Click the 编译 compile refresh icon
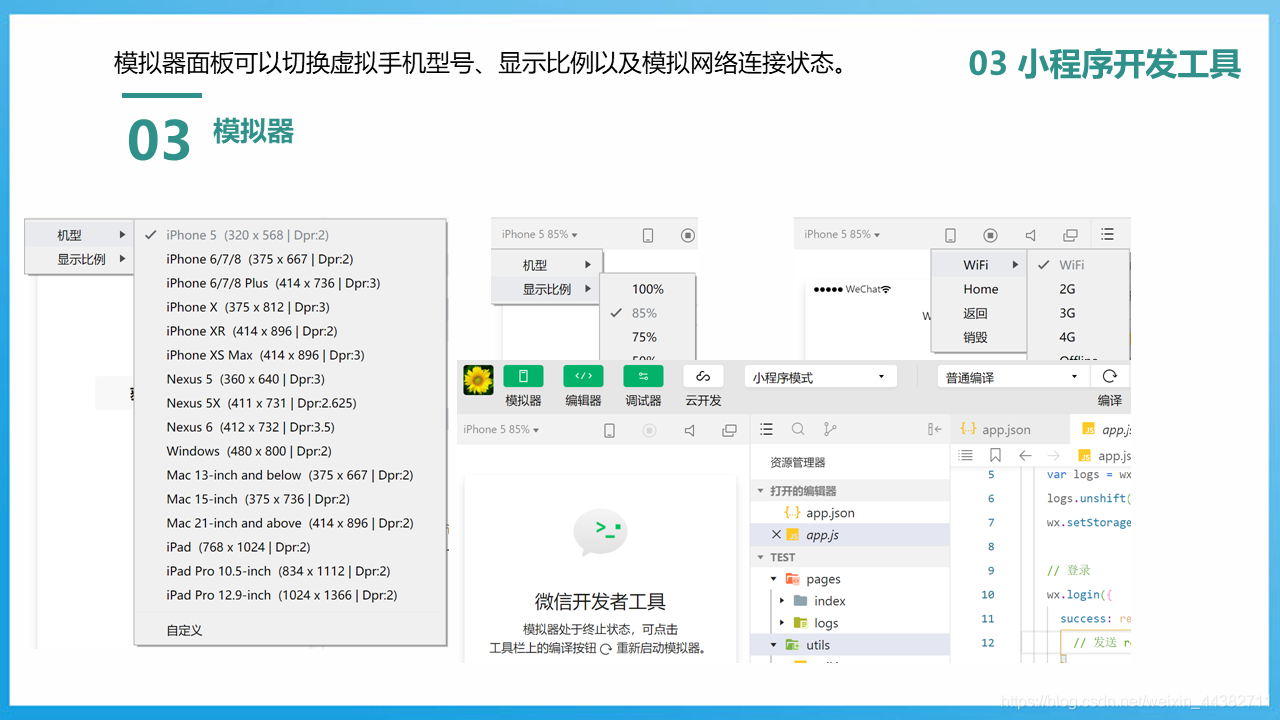The height and width of the screenshot is (720, 1280). 1109,376
